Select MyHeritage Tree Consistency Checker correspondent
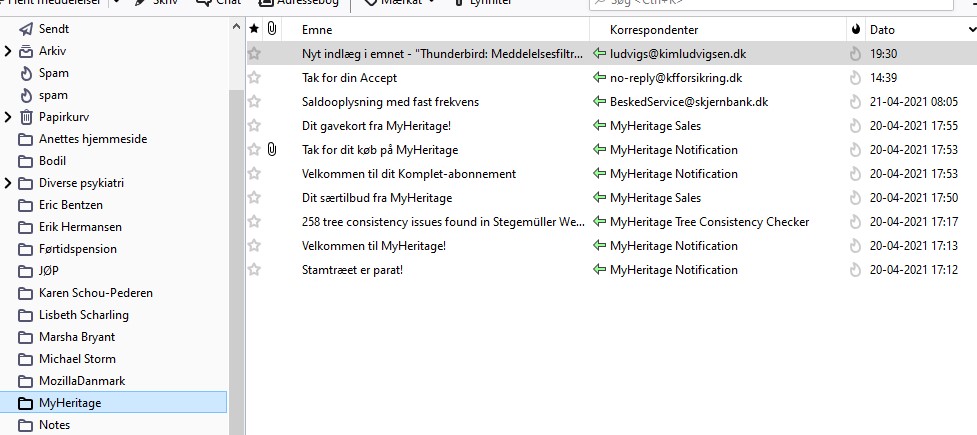 [x=709, y=222]
